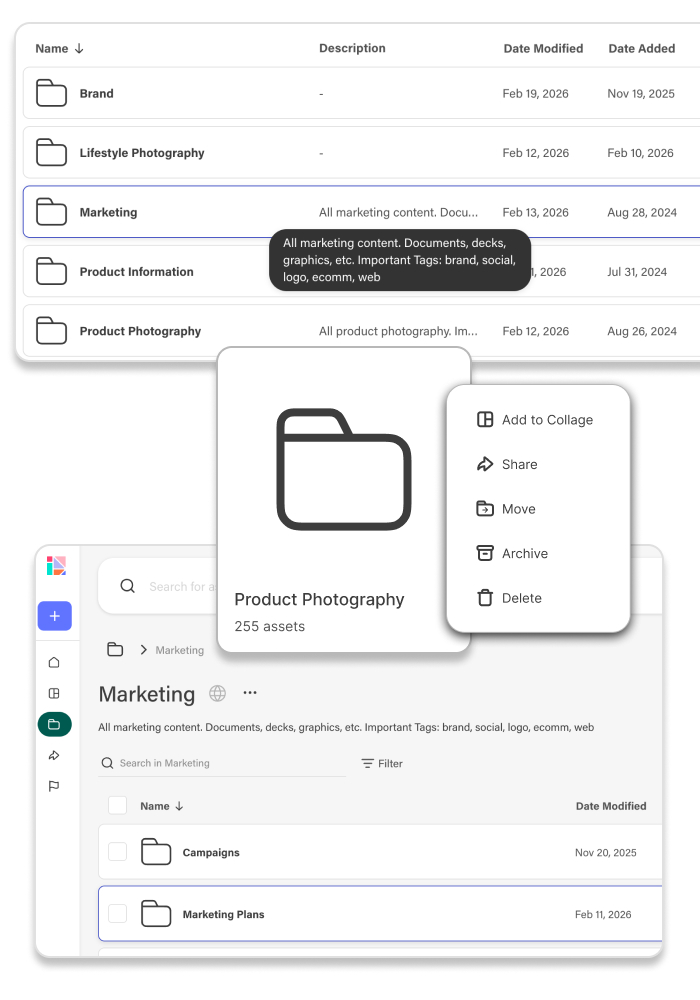
Task: Click the Feb 19, 2026 date modified cell
Action: pyautogui.click(x=536, y=94)
